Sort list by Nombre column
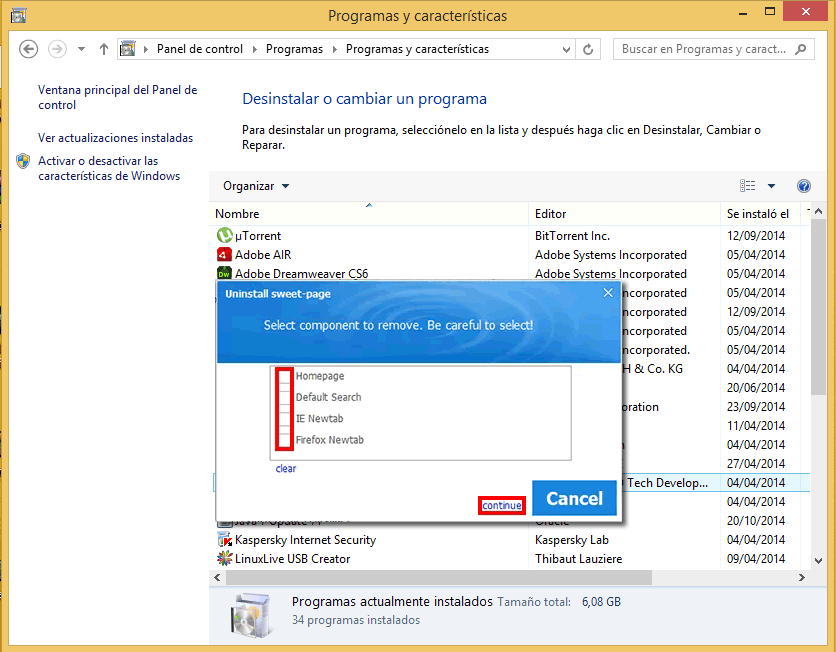This screenshot has height=652, width=836. click(x=368, y=214)
